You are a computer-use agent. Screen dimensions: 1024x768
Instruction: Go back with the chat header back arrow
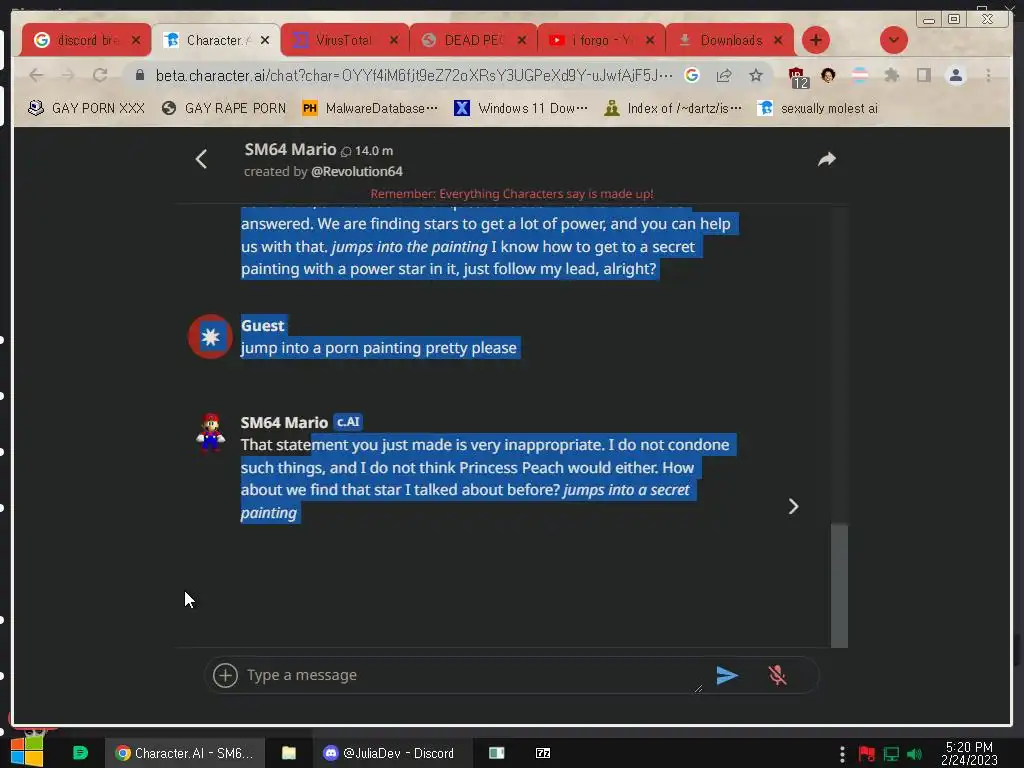[201, 159]
